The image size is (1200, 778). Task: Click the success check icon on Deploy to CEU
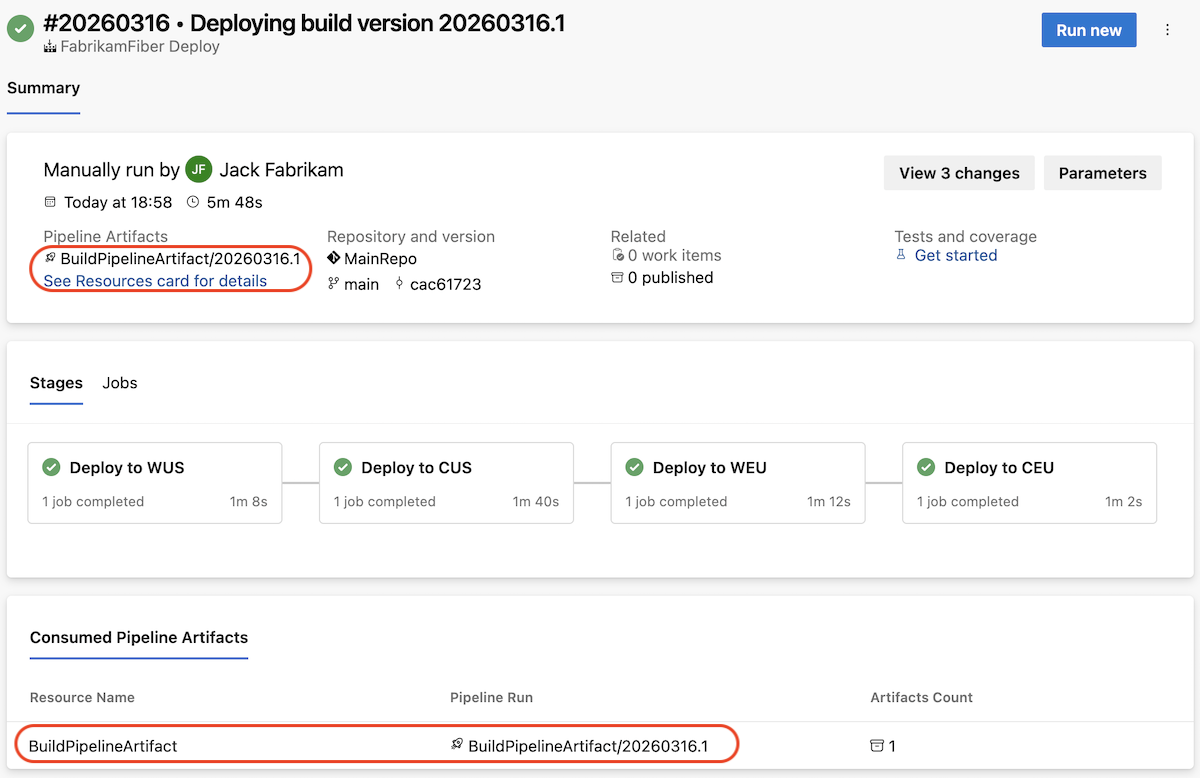[x=926, y=467]
